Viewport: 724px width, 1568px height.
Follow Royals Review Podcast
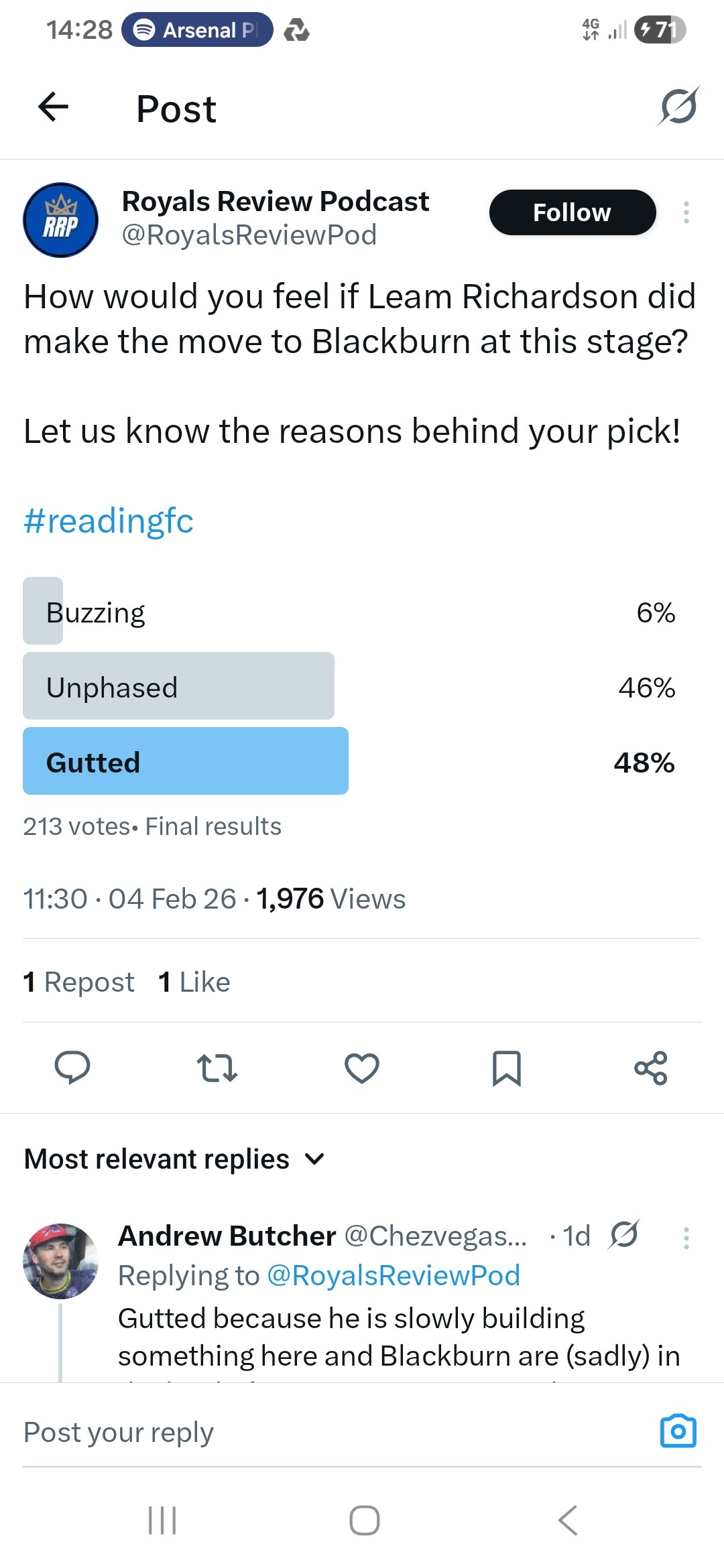coord(572,212)
